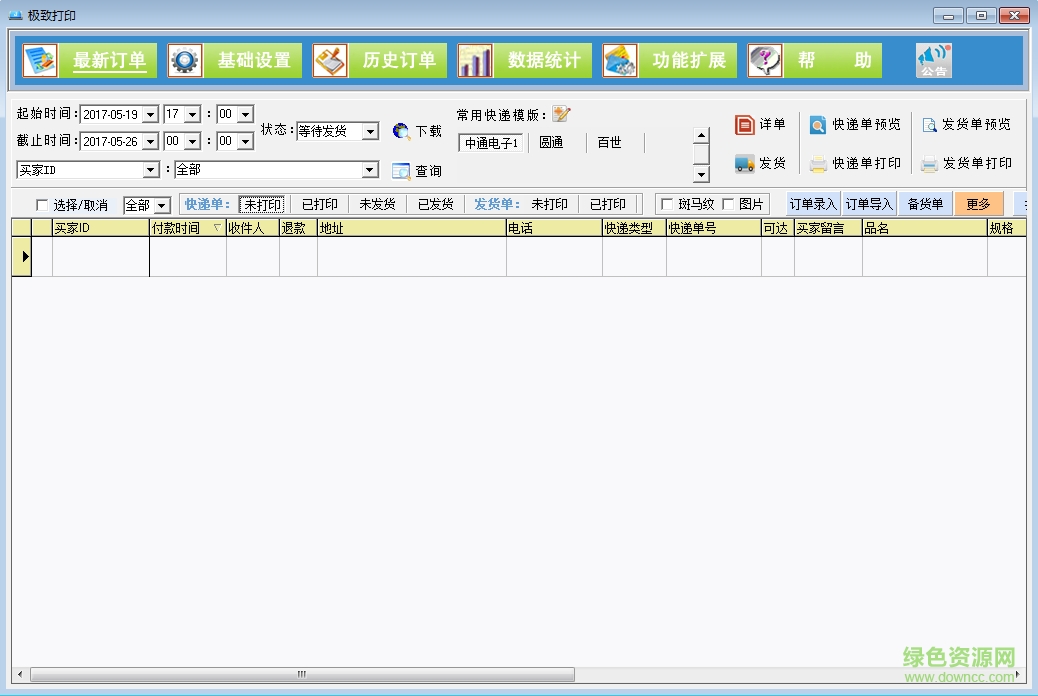
Task: Open the 截止时间 date dropdown
Action: [151, 141]
